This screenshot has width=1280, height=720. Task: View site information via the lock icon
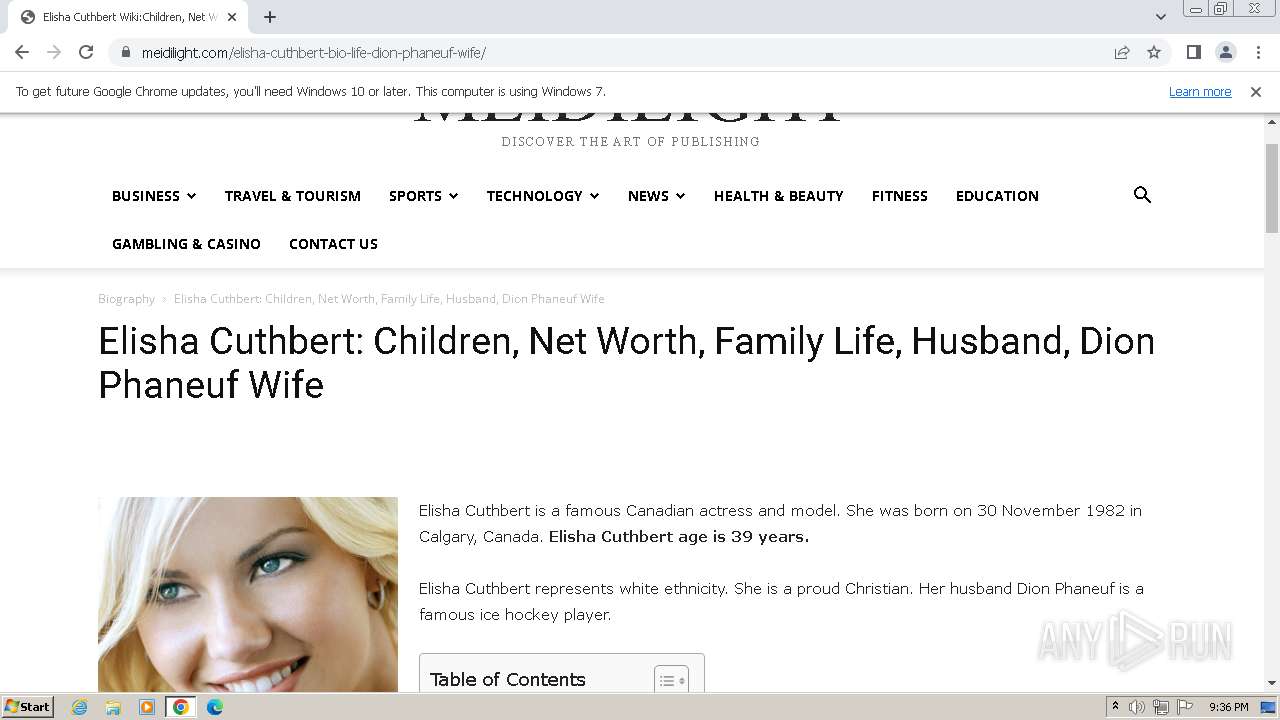click(x=126, y=52)
